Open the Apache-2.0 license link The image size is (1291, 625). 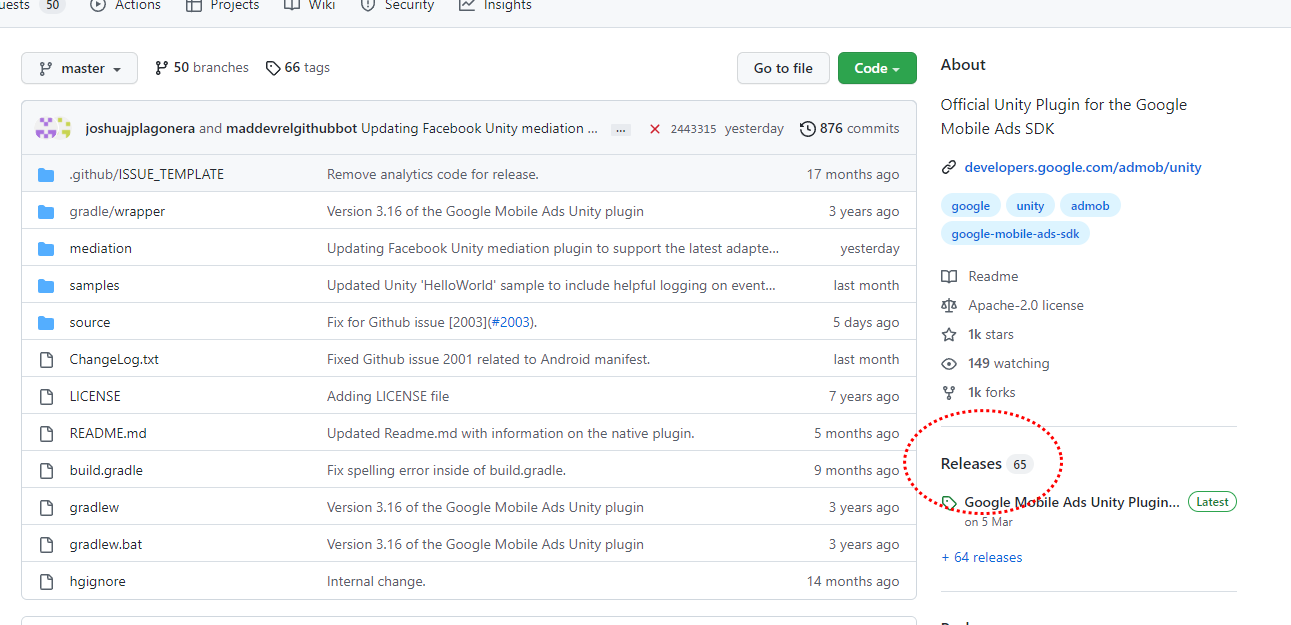pyautogui.click(x=1012, y=305)
